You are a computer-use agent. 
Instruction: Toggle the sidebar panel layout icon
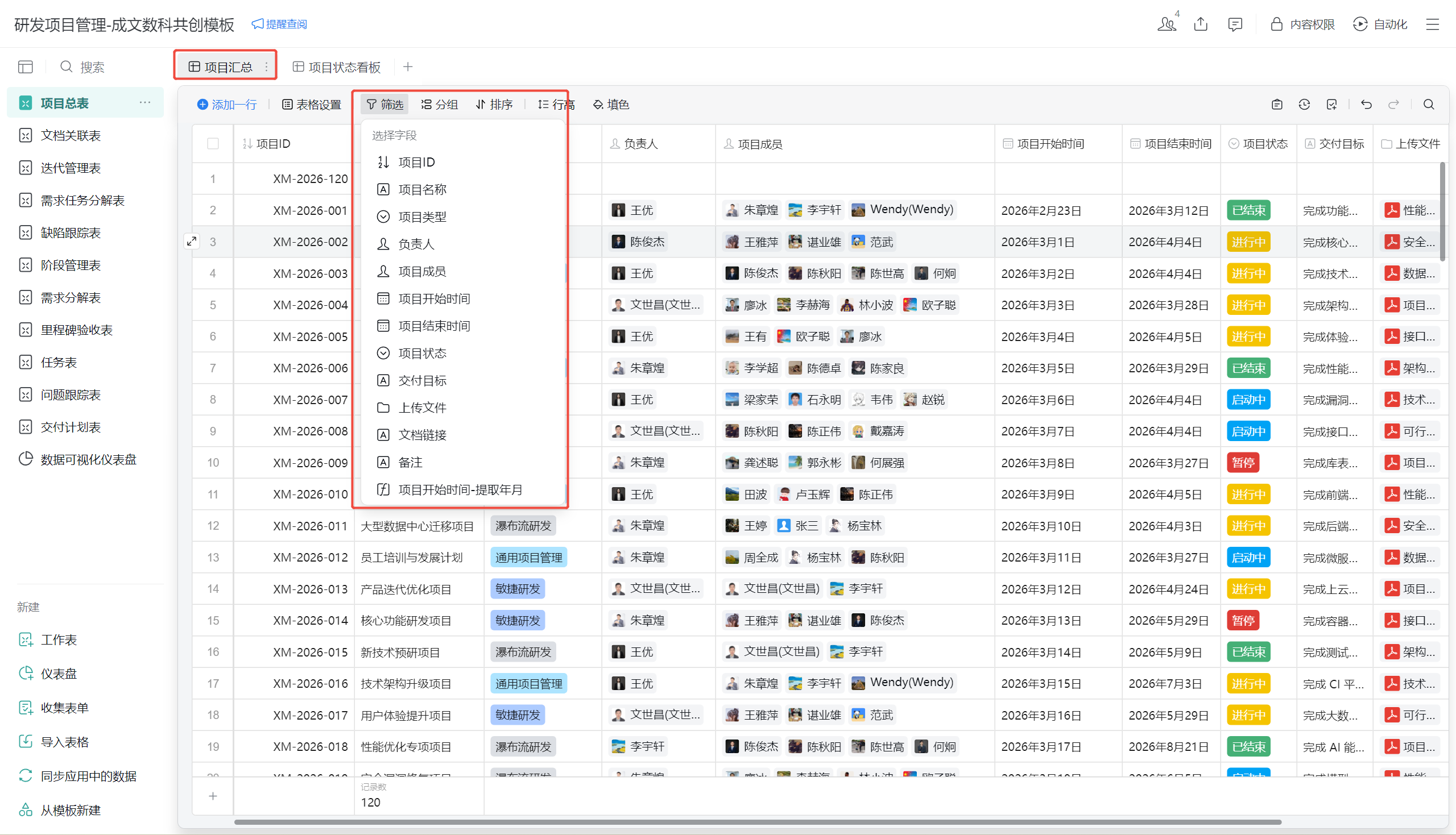(25, 67)
